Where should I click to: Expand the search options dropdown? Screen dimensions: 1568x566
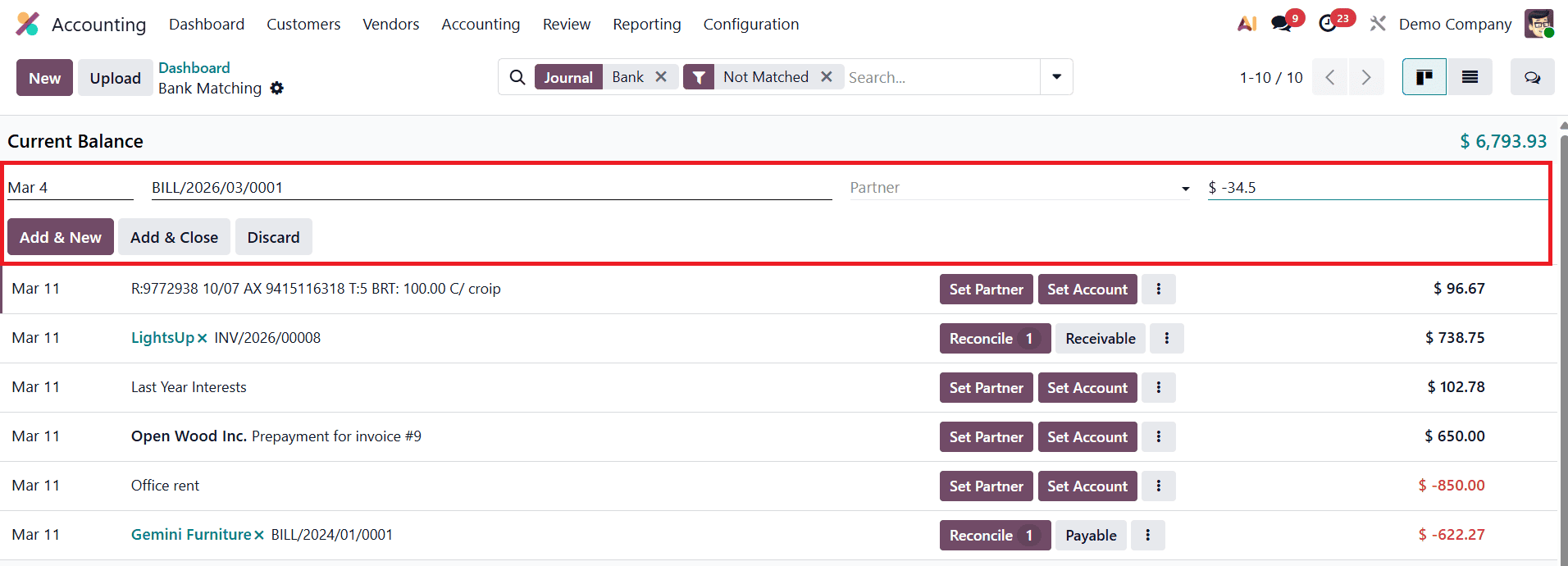[x=1056, y=77]
